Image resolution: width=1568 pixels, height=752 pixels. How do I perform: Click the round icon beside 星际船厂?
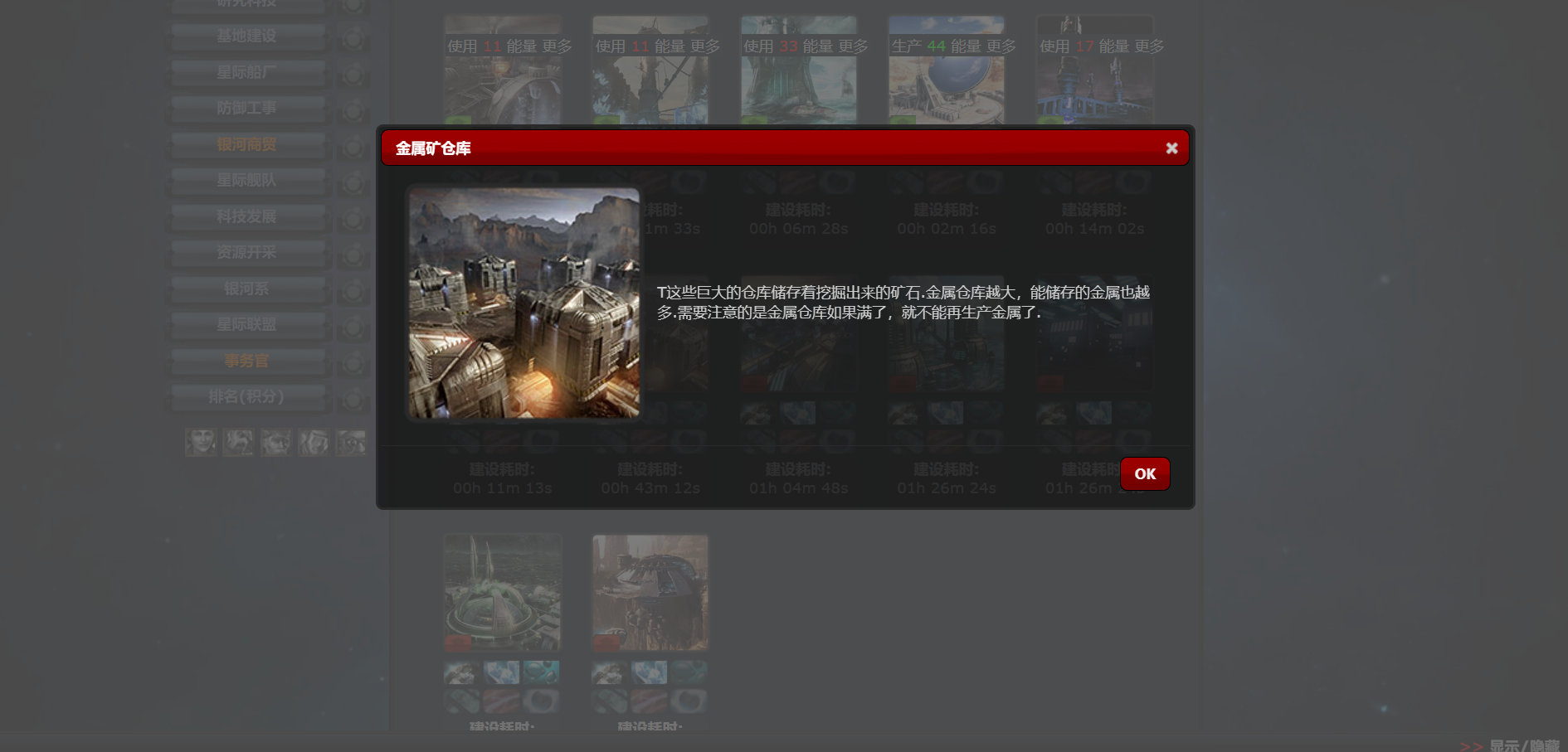point(353,75)
